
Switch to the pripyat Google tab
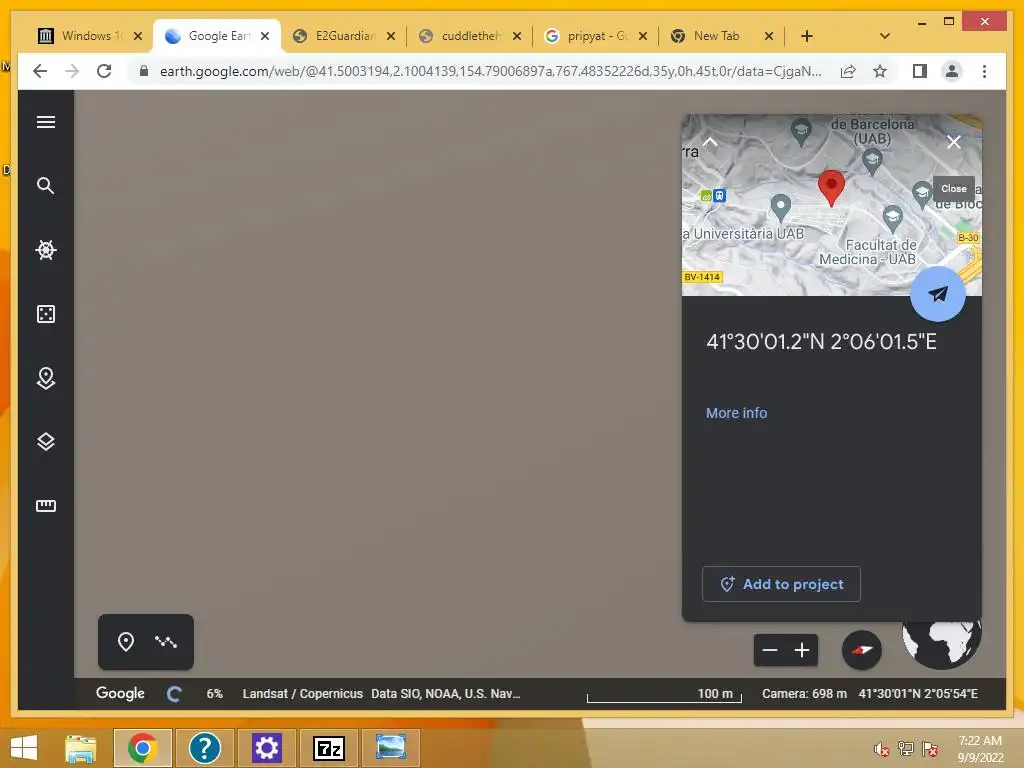click(596, 36)
